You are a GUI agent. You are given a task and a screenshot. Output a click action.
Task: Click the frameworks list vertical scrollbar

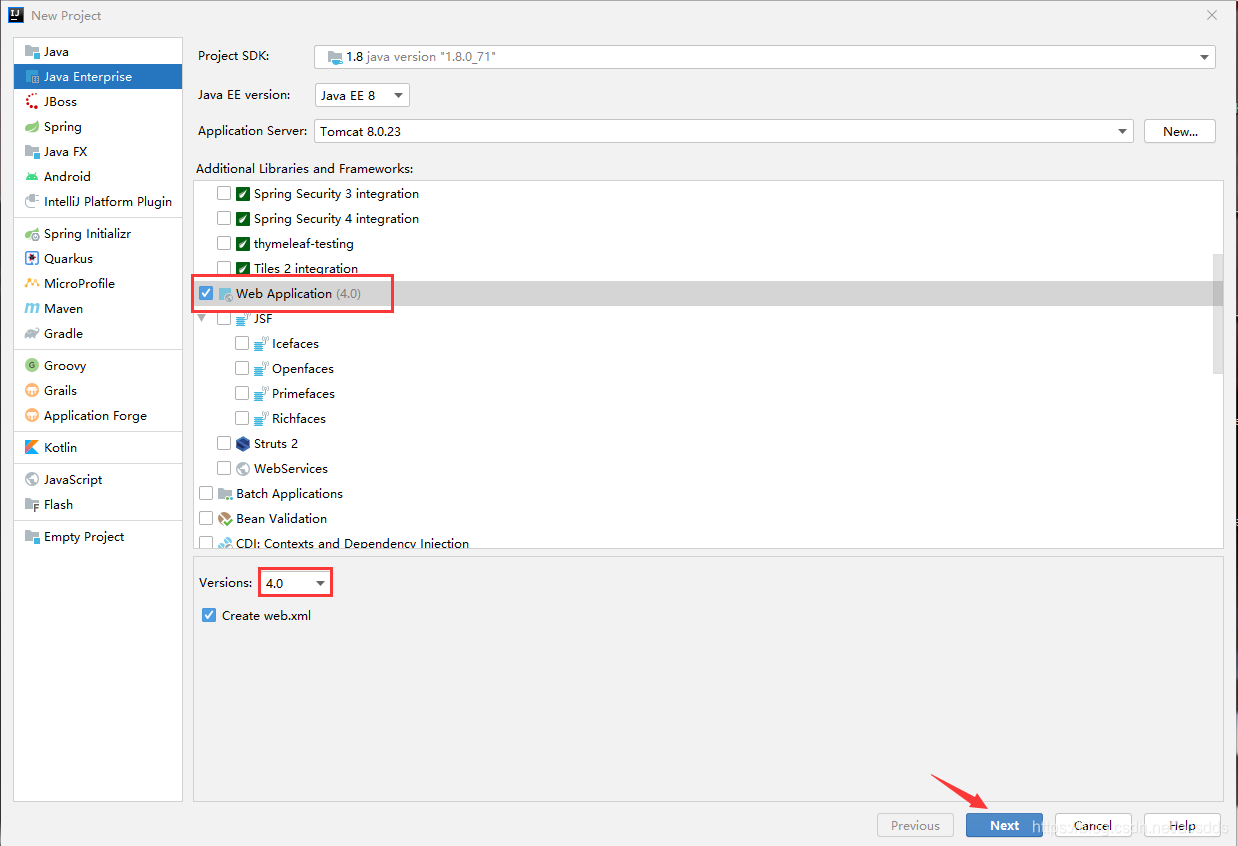point(1217,313)
